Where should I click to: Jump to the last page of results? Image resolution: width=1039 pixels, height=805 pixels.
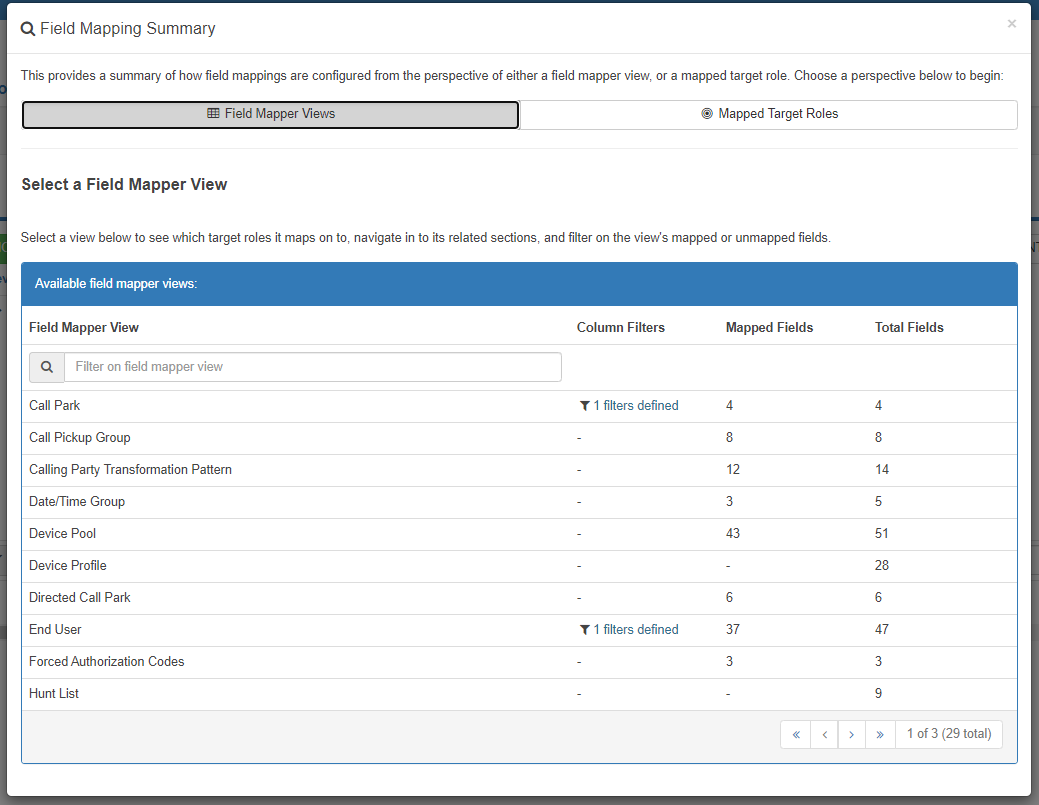(879, 734)
